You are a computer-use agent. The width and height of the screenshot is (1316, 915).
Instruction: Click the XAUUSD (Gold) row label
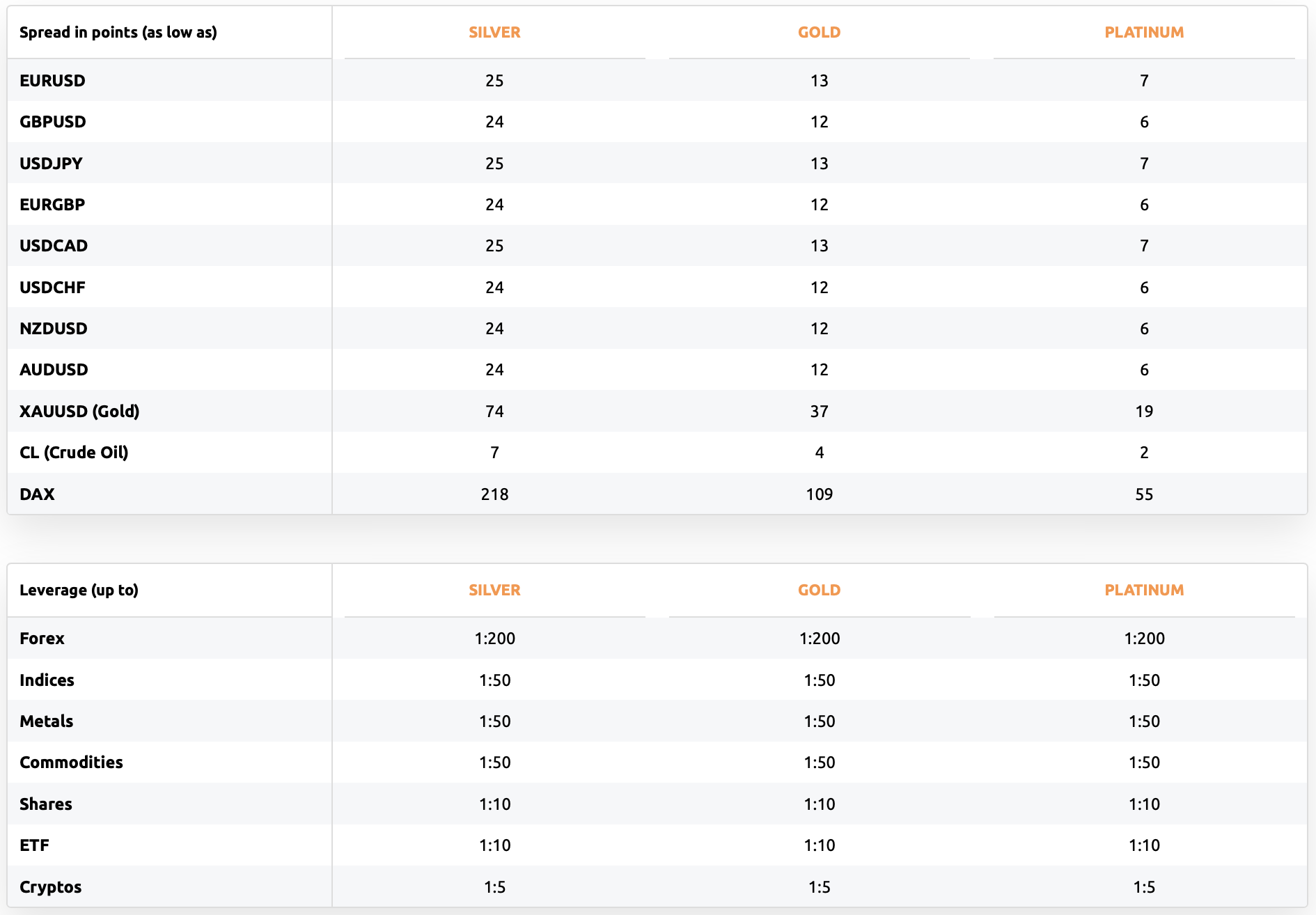tap(79, 412)
